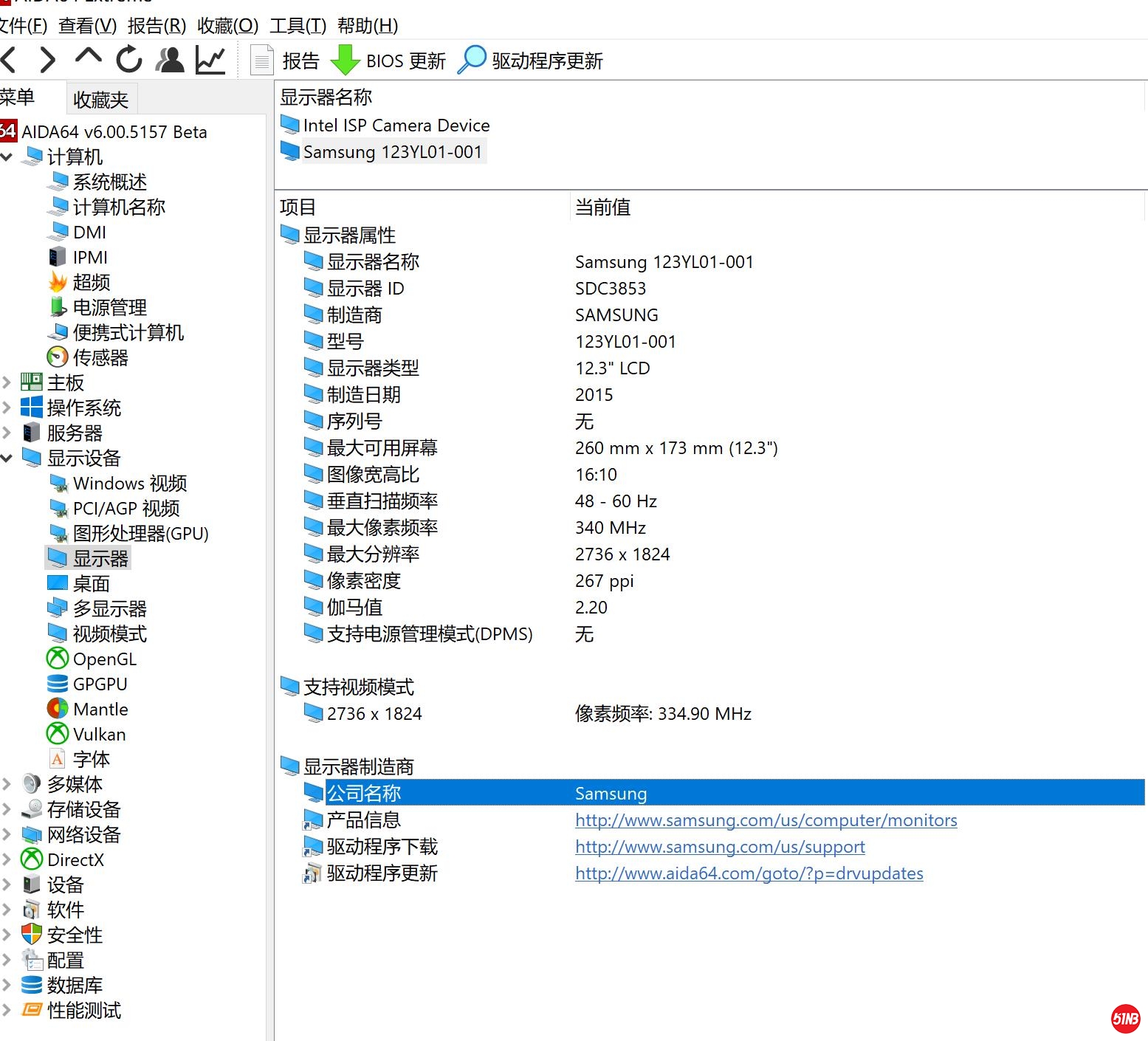Click the 驱动程序更新 magnifier icon

pyautogui.click(x=472, y=59)
